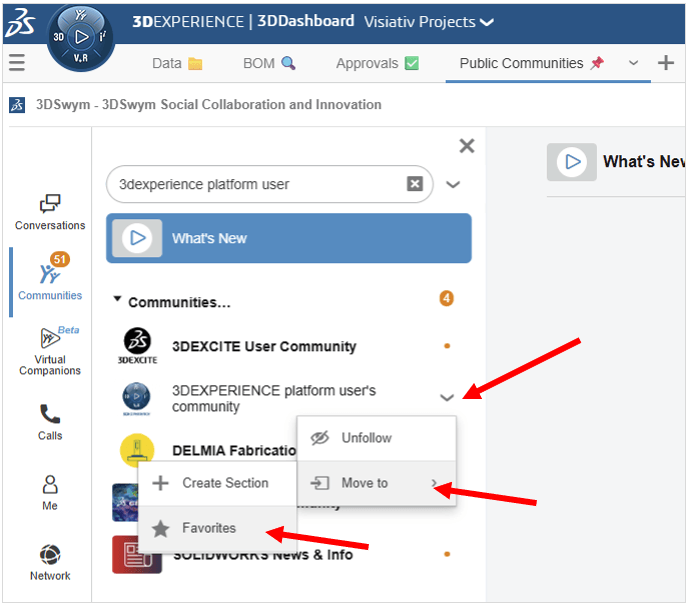Add a new dashboard tab
Image resolution: width=689 pixels, height=605 pixels.
666,63
